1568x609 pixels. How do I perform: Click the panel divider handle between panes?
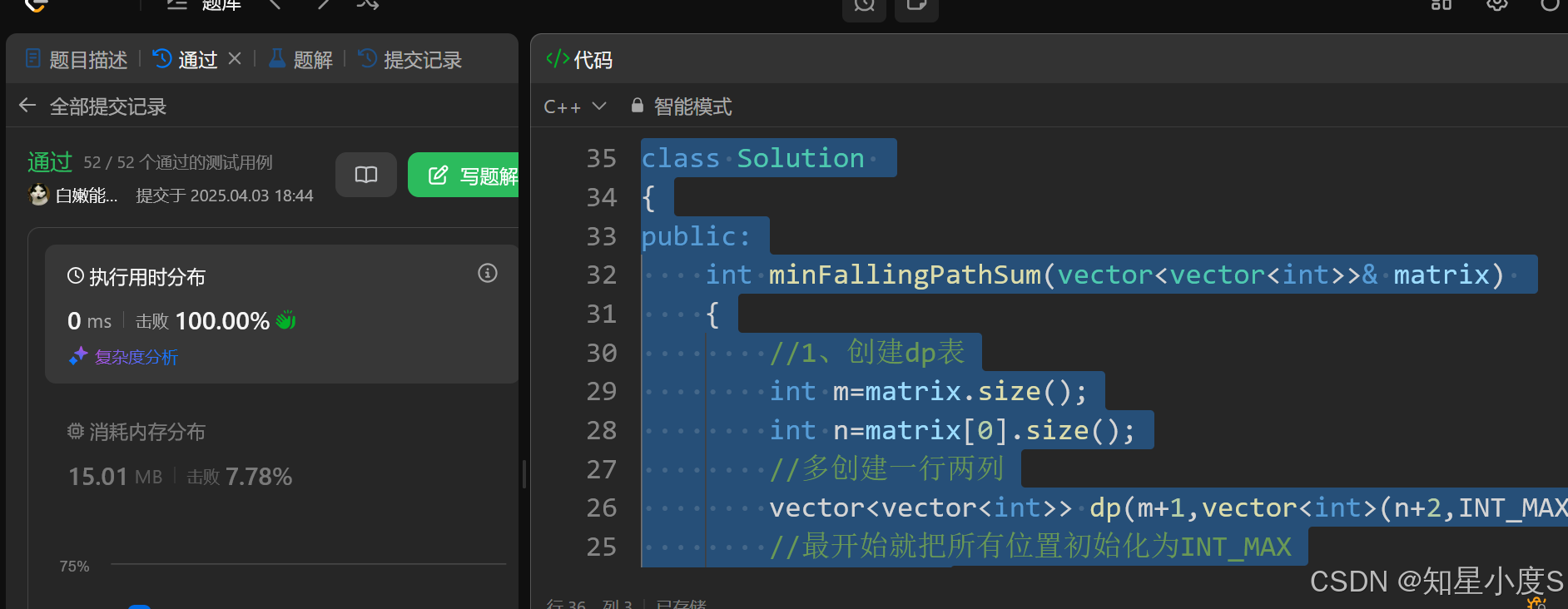point(523,474)
